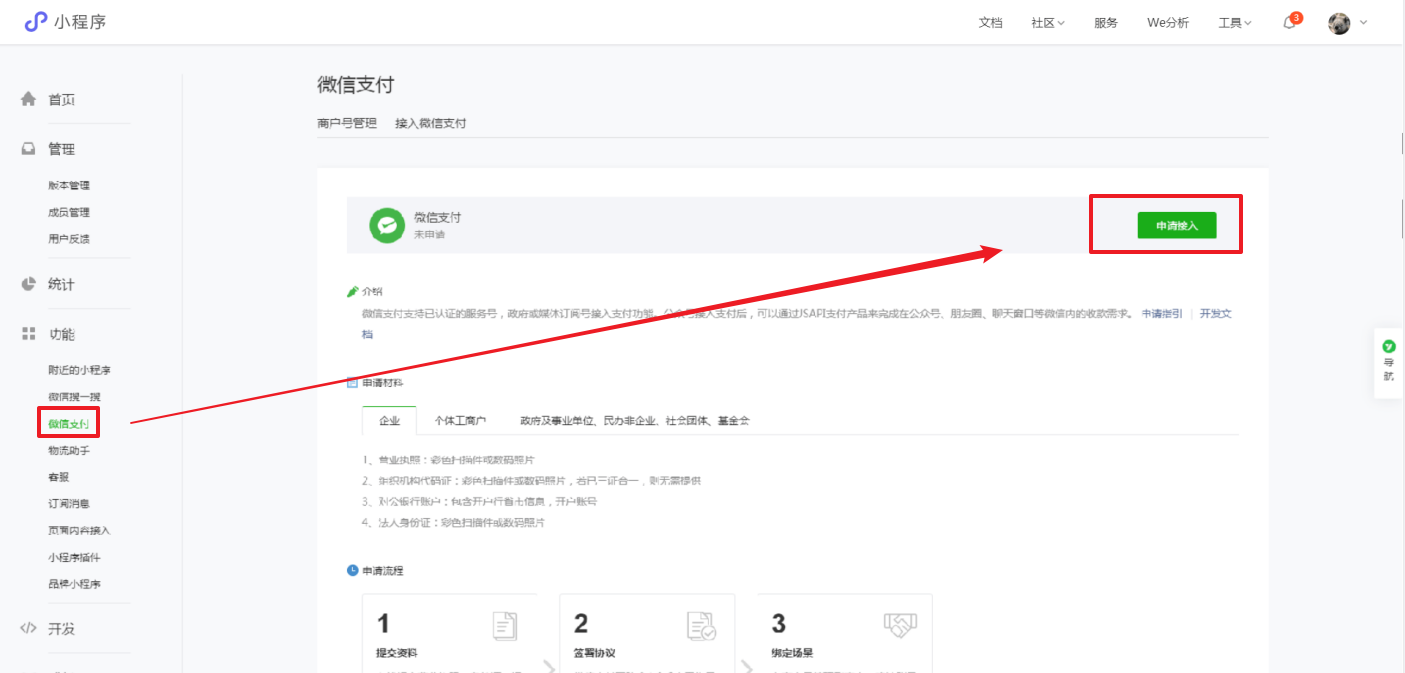Click the 开发 code icon
The height and width of the screenshot is (673, 1405).
[29, 628]
